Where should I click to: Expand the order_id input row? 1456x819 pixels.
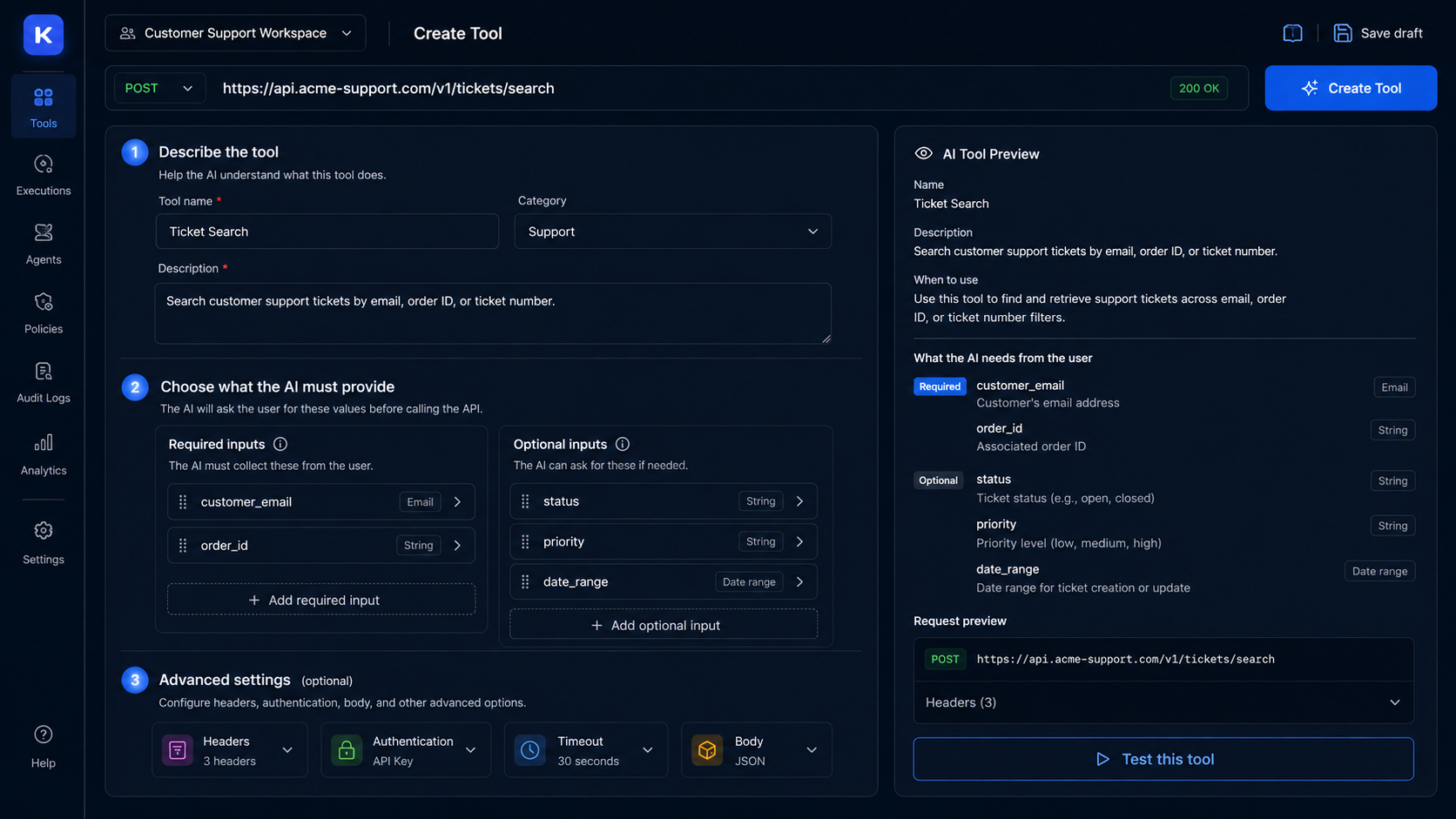click(457, 546)
